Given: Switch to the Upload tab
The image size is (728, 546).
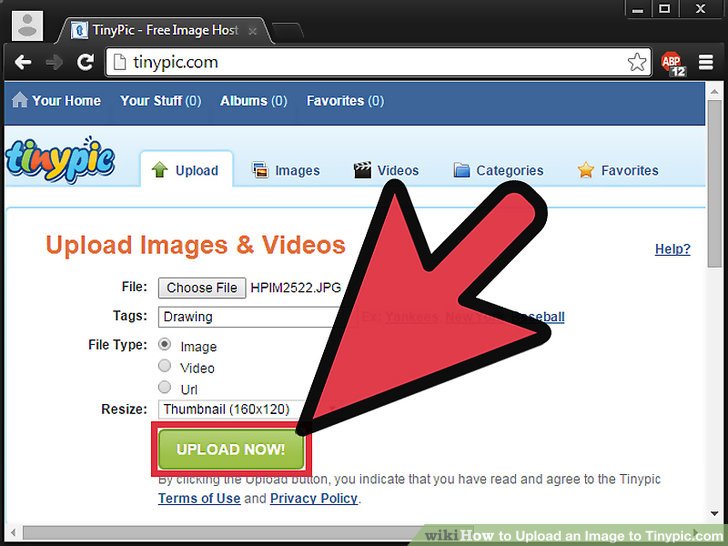Looking at the screenshot, I should [186, 169].
